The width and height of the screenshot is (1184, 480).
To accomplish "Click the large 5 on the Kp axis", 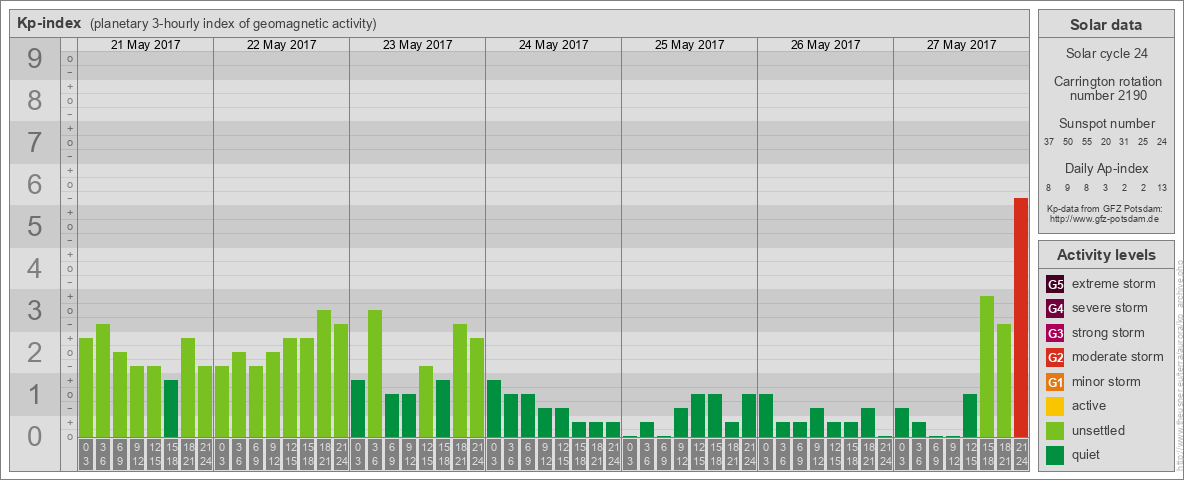I will click(35, 226).
